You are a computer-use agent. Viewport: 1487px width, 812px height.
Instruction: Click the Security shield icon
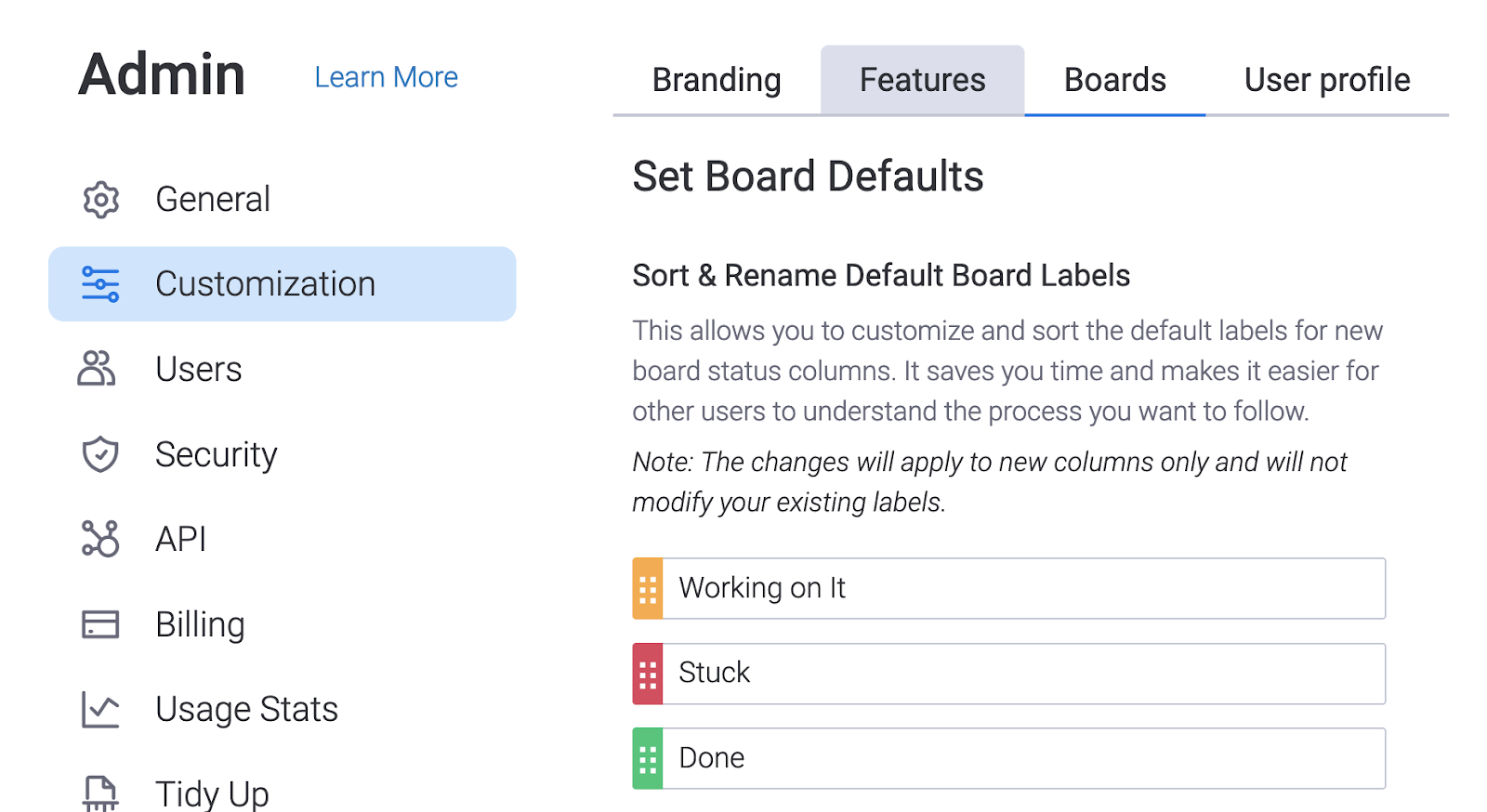coord(100,454)
